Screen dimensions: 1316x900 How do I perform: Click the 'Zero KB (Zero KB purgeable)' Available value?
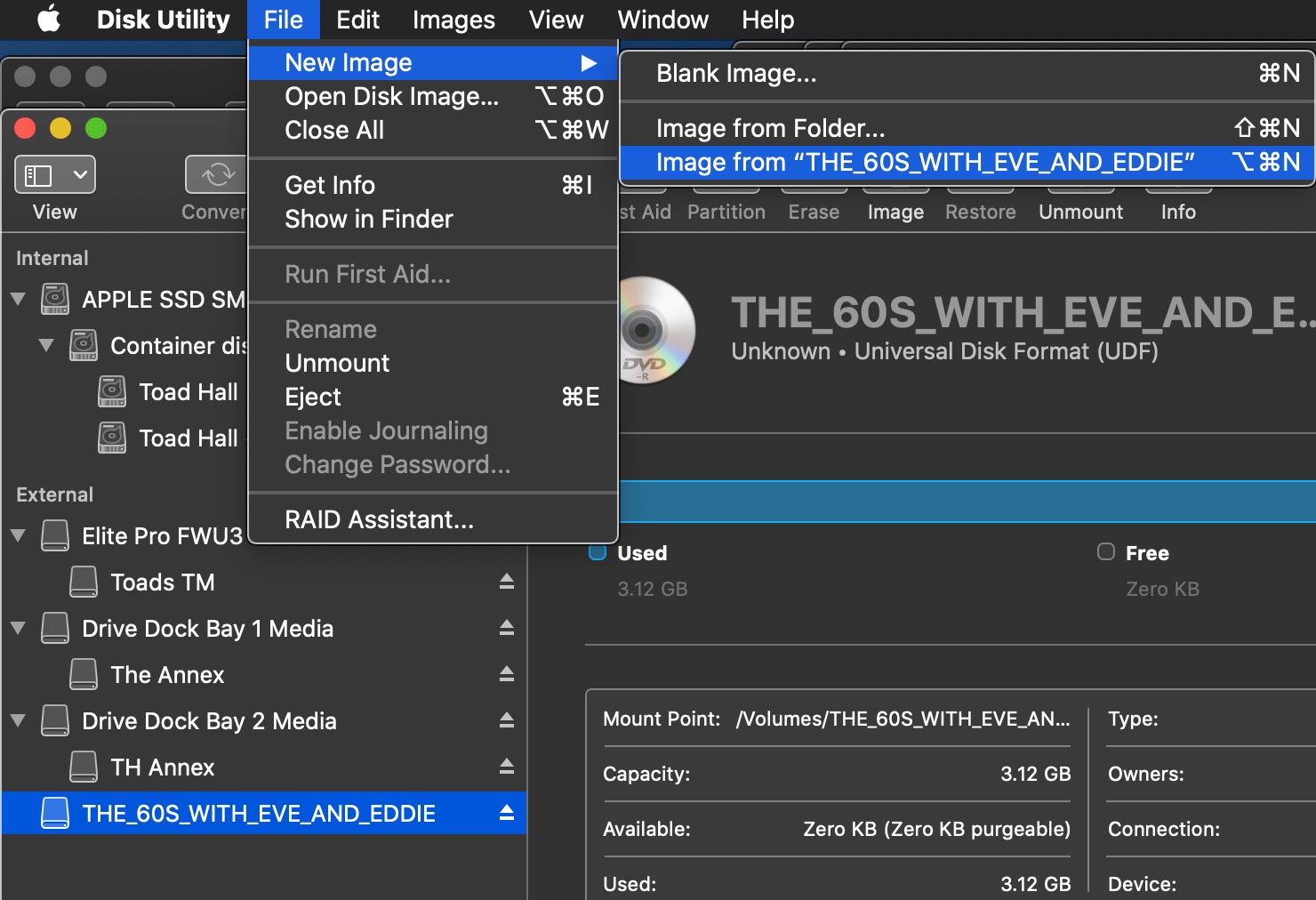[x=937, y=829]
